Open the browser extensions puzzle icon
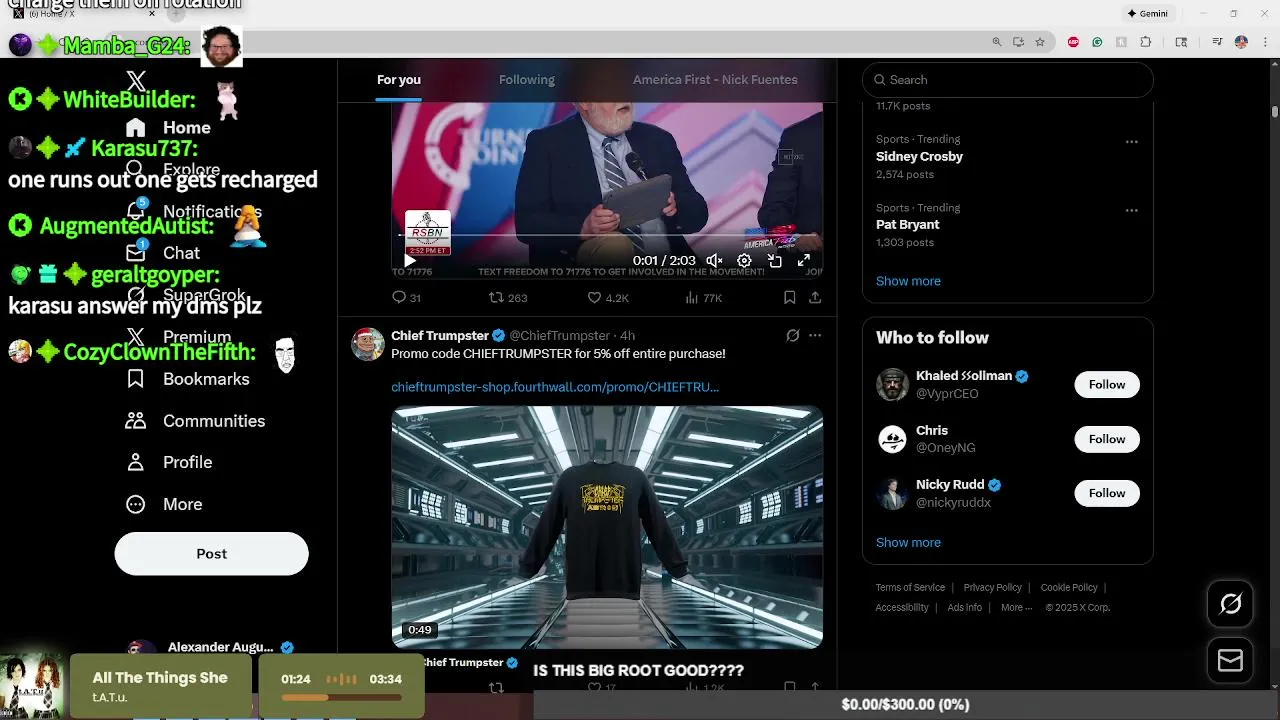 (1146, 42)
